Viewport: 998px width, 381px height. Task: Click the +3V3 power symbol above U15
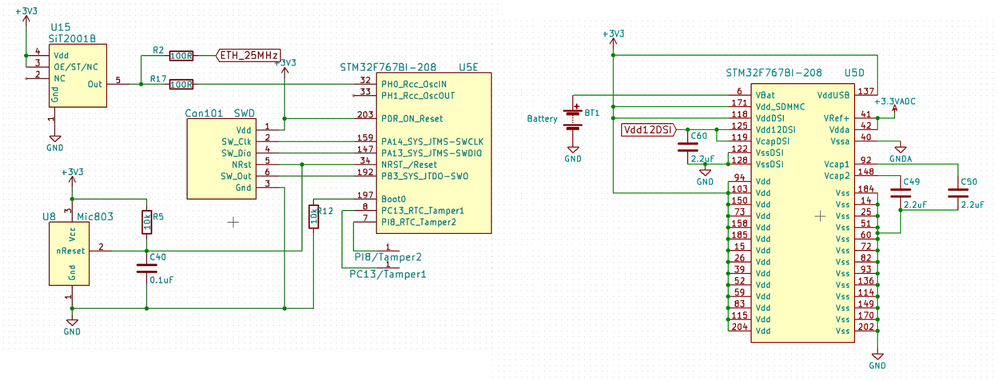26,15
